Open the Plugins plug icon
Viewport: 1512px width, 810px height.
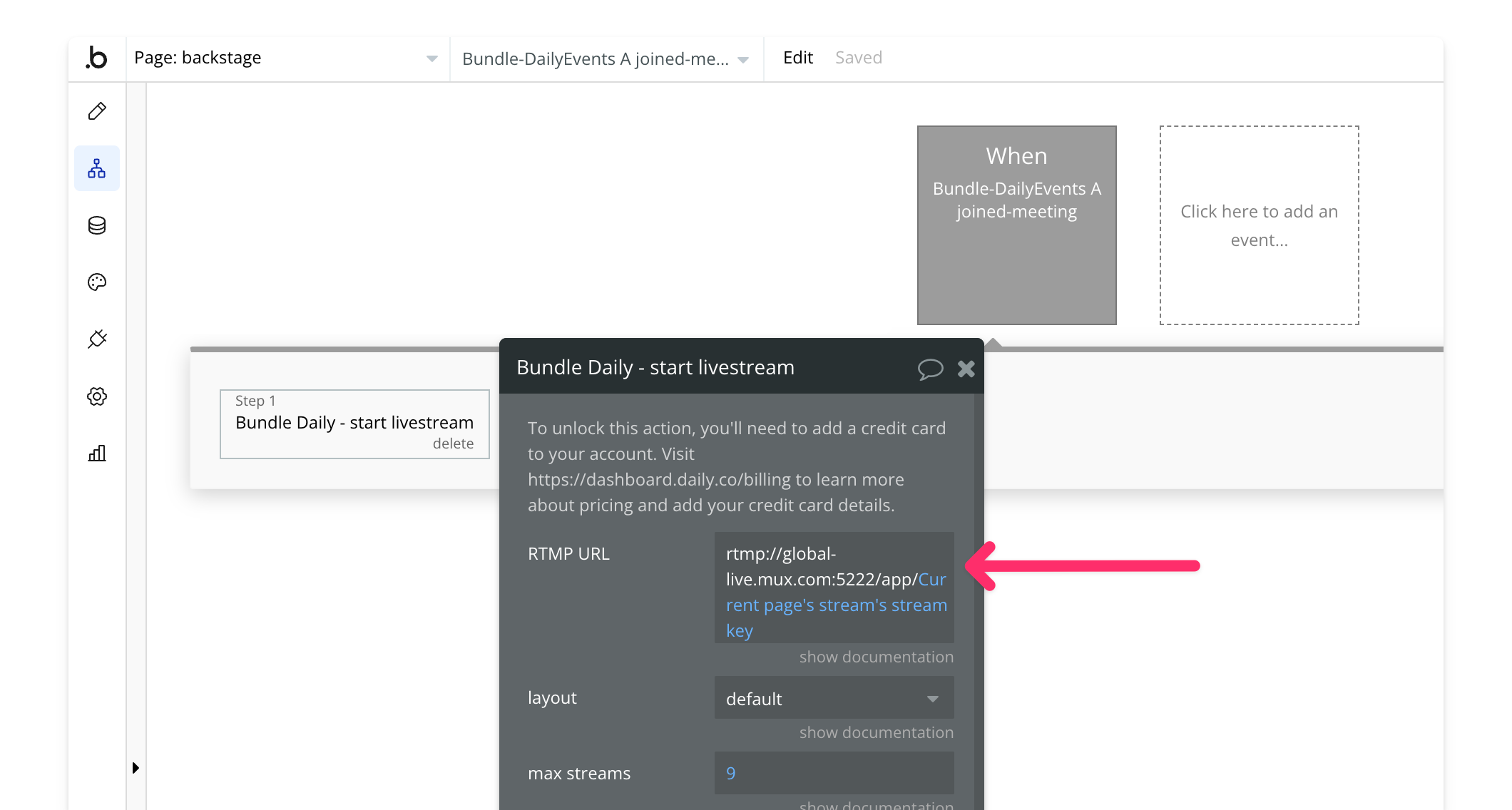(97, 339)
